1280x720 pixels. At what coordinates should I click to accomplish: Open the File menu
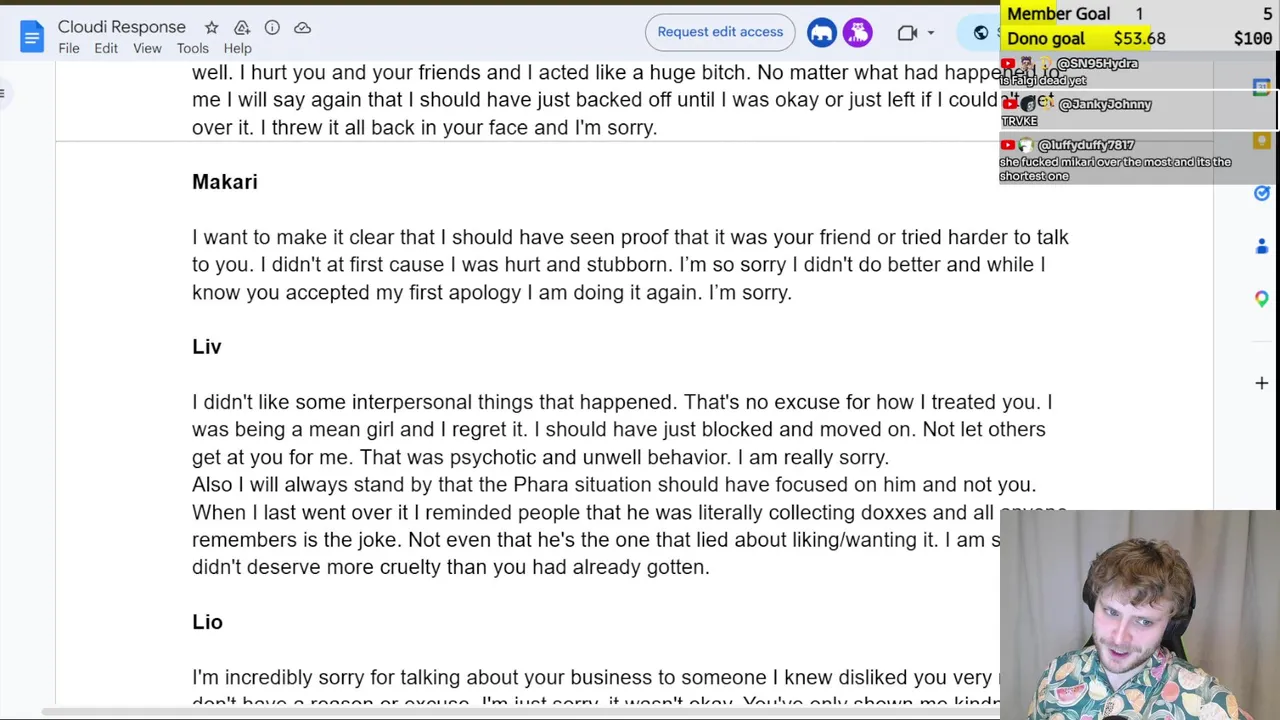tap(69, 48)
